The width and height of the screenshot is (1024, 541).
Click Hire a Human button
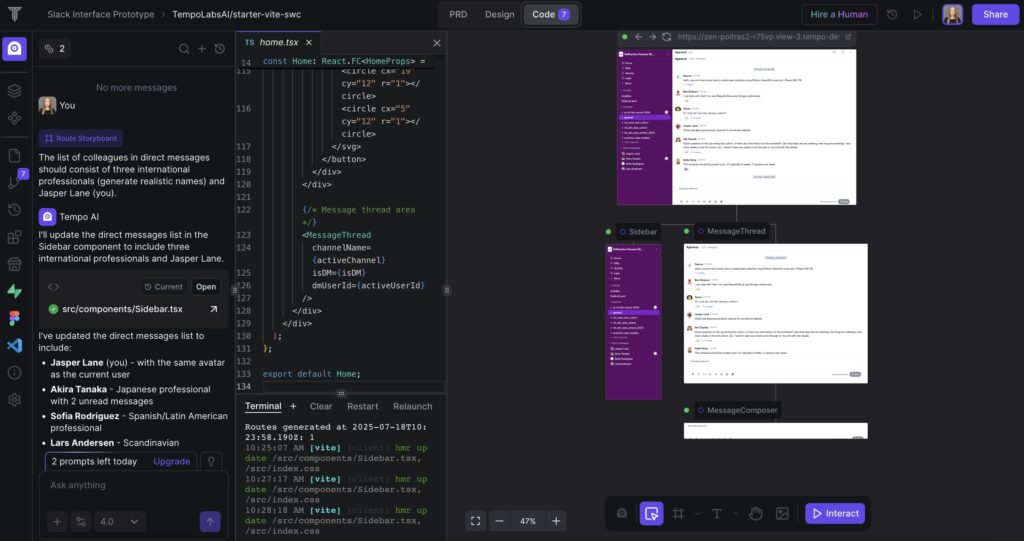[839, 14]
